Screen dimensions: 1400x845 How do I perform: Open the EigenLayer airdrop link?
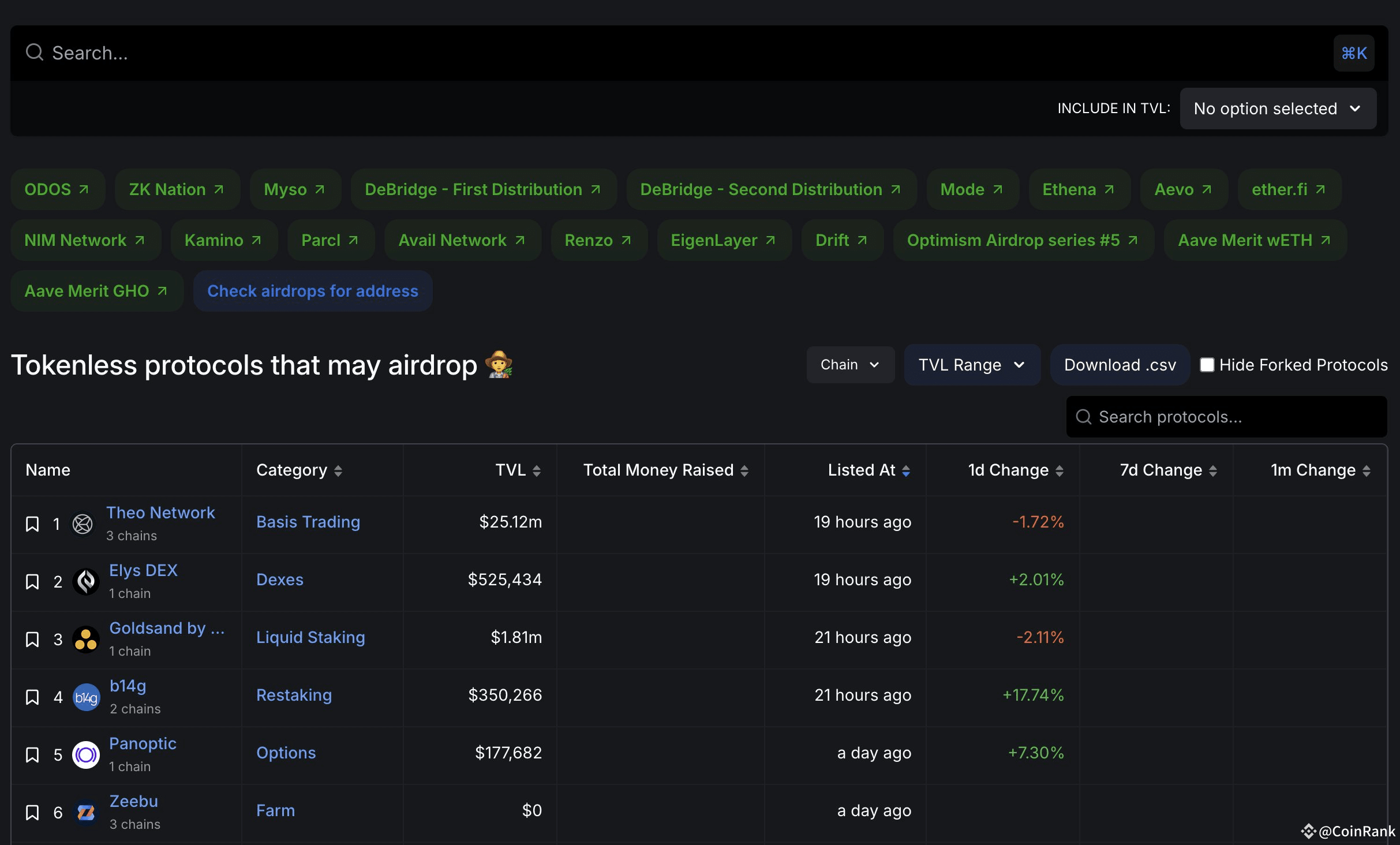coord(723,240)
